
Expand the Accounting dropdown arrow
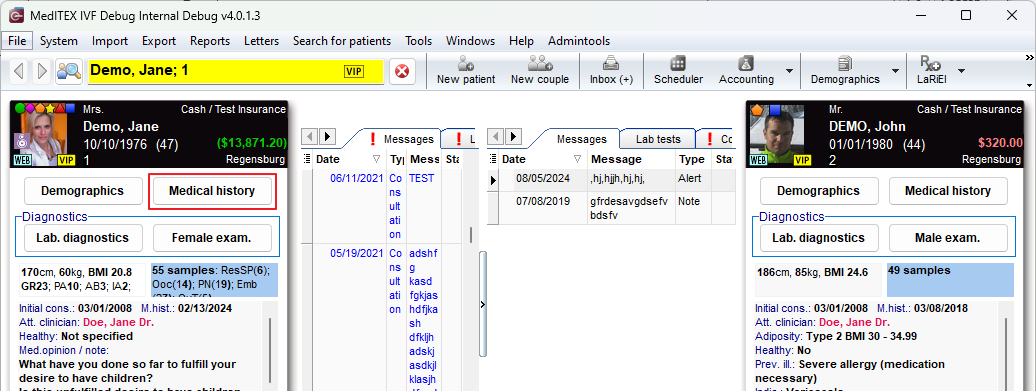[789, 71]
